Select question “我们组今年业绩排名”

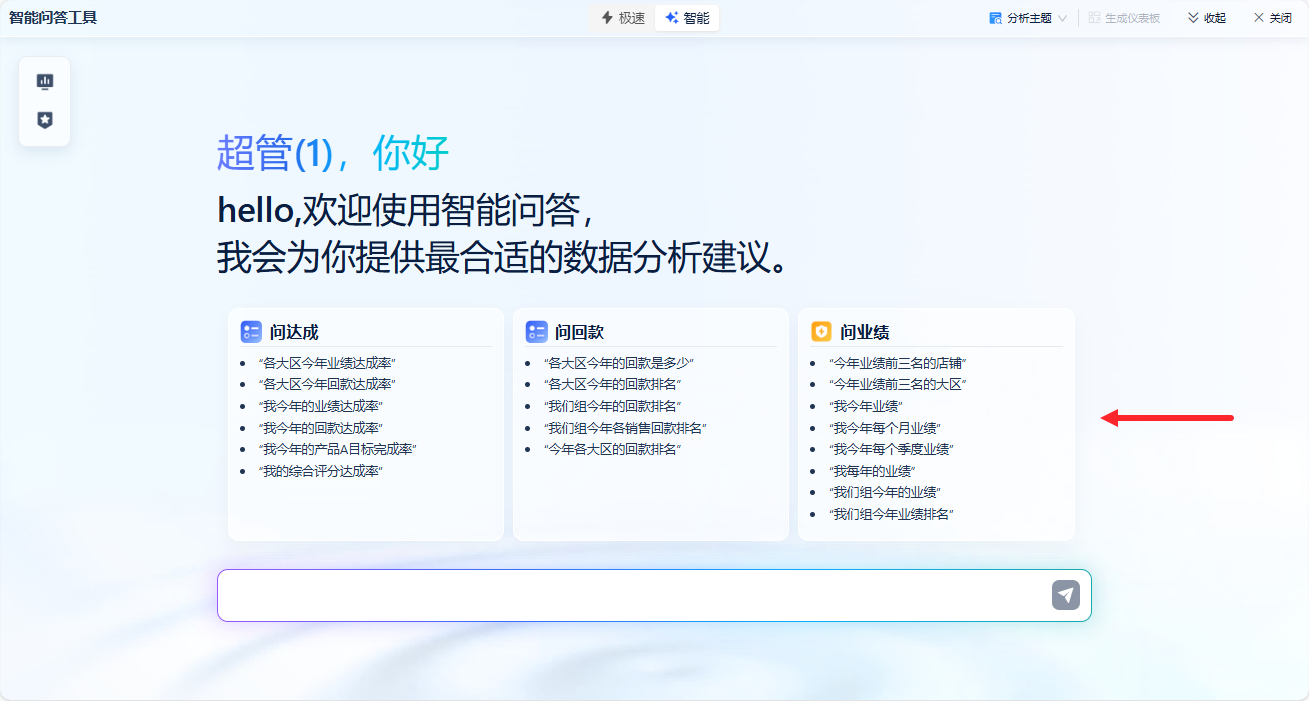891,515
